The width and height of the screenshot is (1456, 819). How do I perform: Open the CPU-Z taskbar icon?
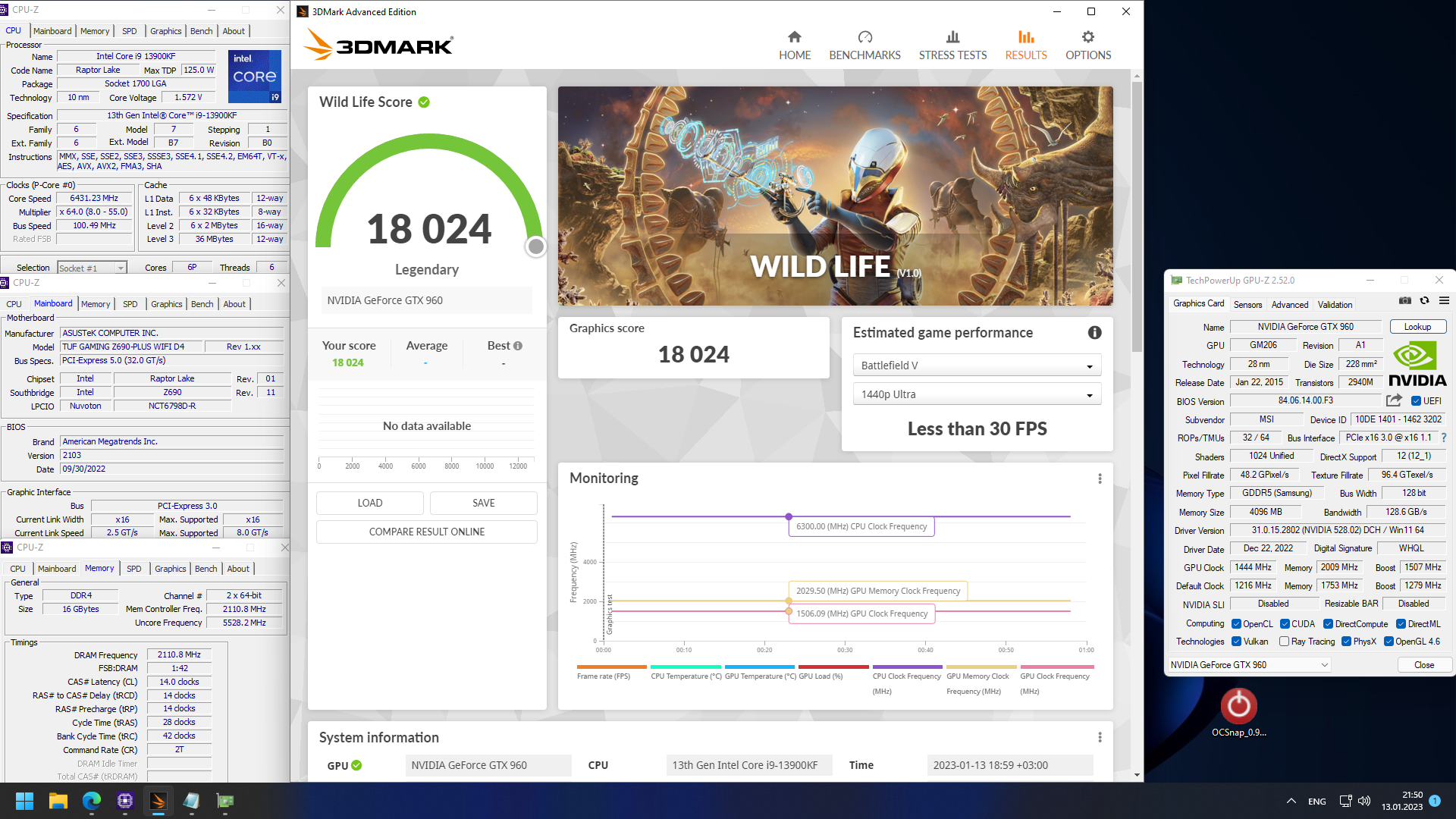125,801
